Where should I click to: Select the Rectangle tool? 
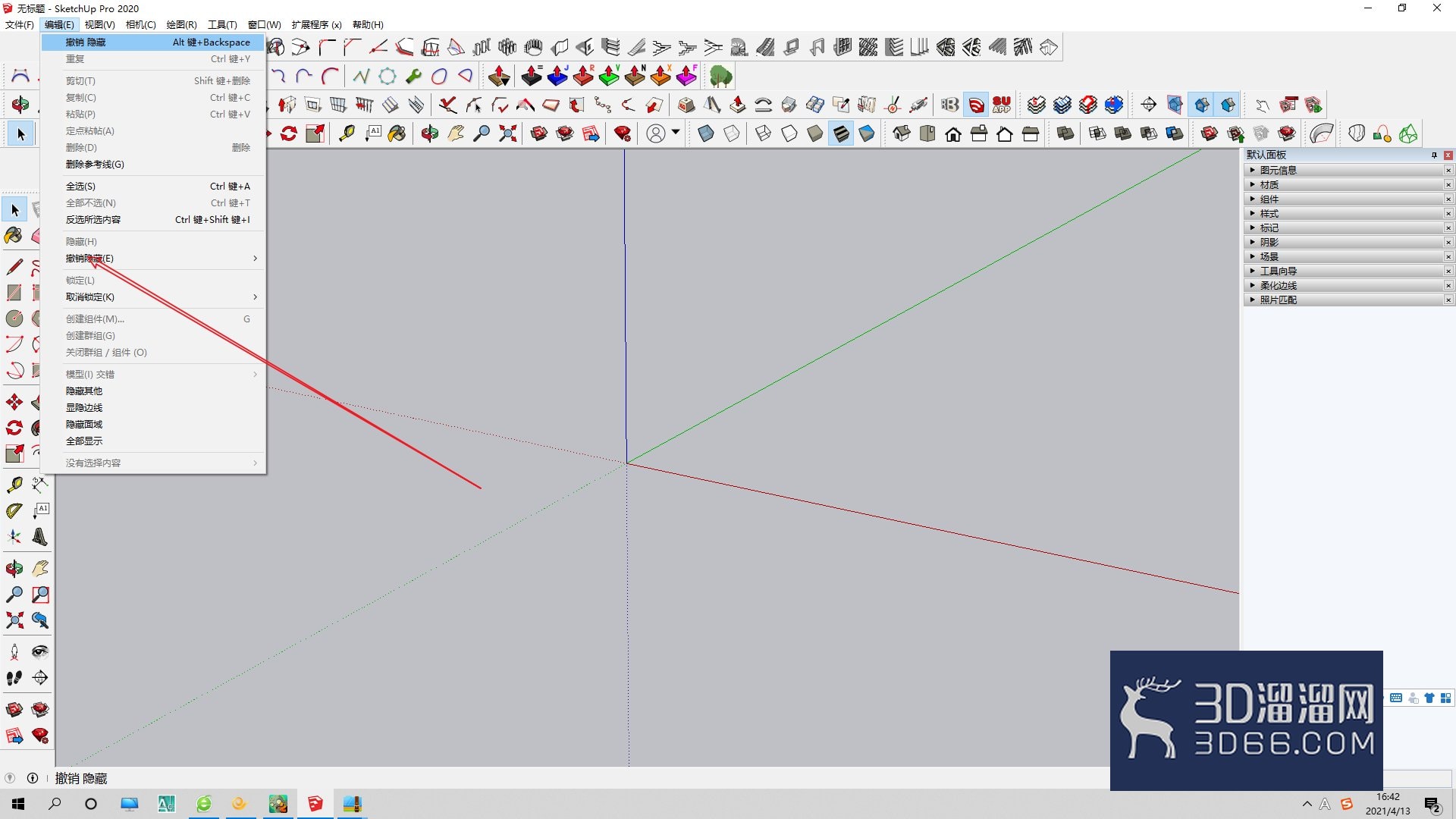pyautogui.click(x=14, y=293)
